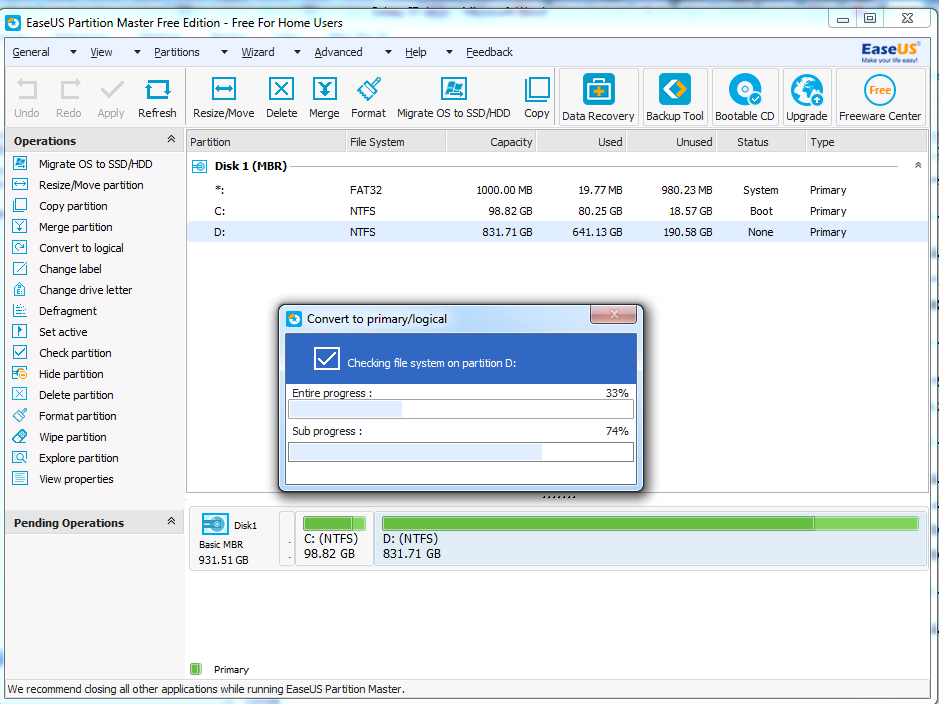Select the FAT32 system partition row
Image resolution: width=939 pixels, height=704 pixels.
coord(557,190)
